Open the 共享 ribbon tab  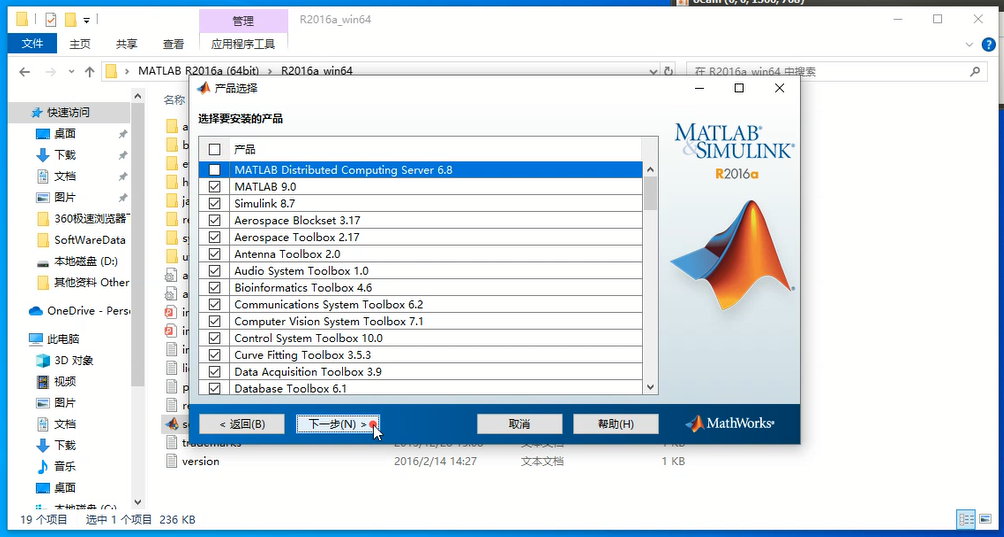pyautogui.click(x=127, y=44)
